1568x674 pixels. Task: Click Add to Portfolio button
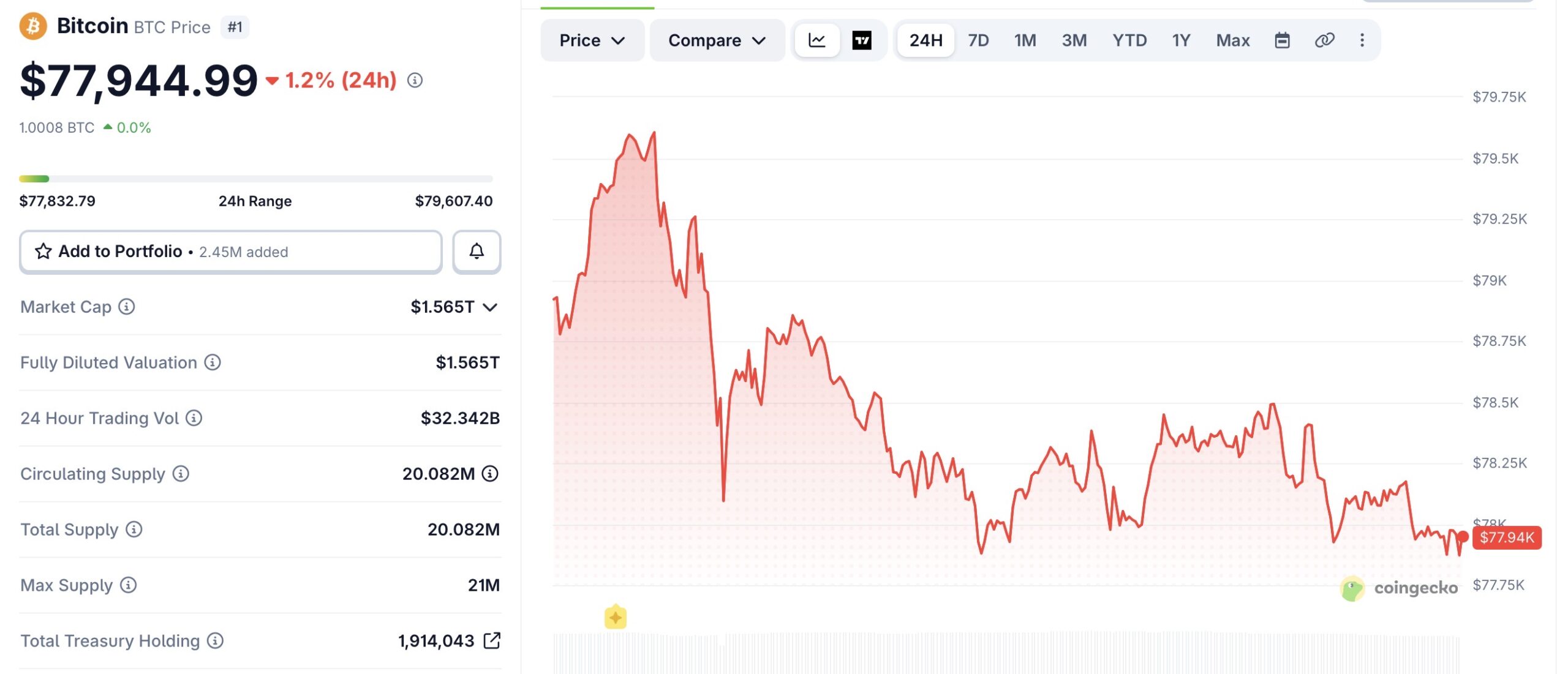coord(231,251)
